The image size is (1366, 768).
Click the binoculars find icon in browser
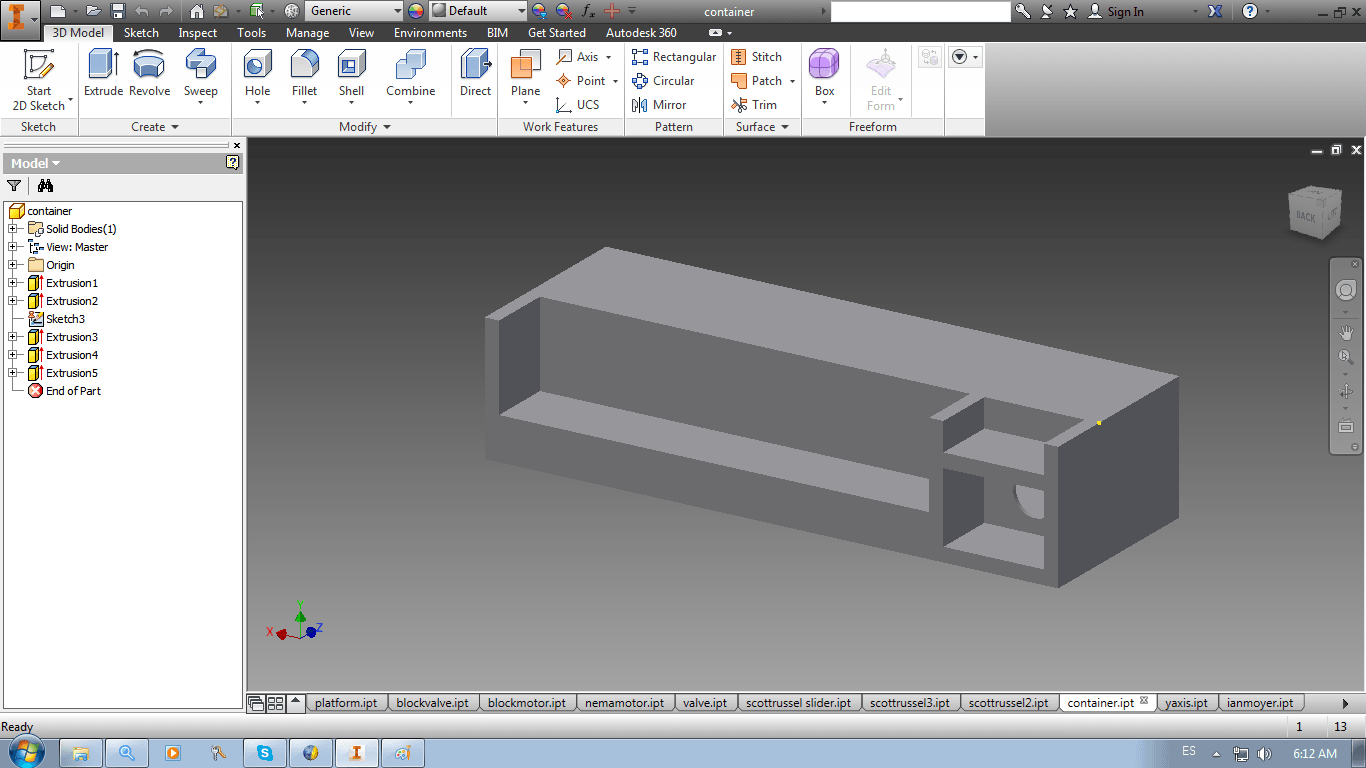45,185
